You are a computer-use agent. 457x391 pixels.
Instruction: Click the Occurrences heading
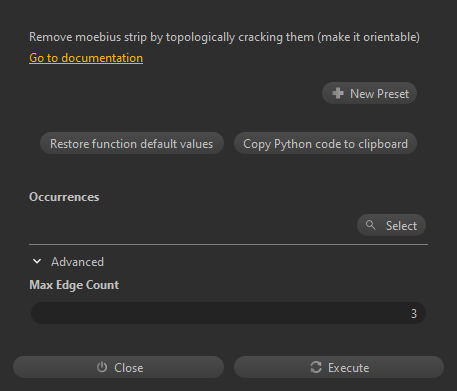click(64, 197)
